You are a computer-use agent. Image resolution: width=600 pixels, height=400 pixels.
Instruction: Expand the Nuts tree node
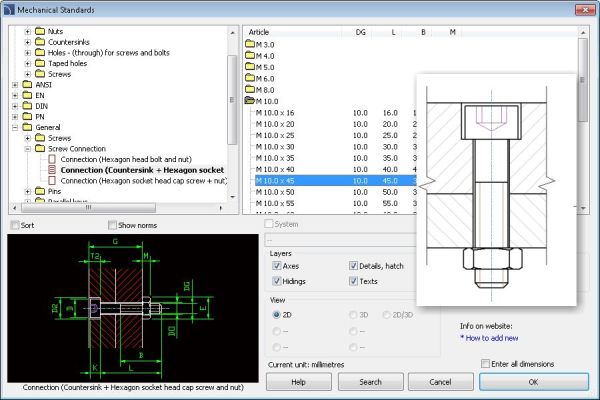[x=28, y=31]
